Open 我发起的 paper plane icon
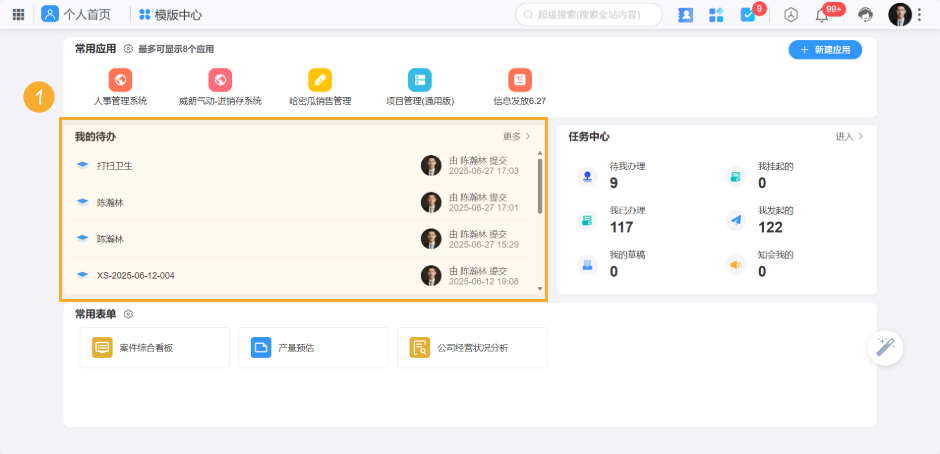The image size is (940, 454). pos(736,221)
